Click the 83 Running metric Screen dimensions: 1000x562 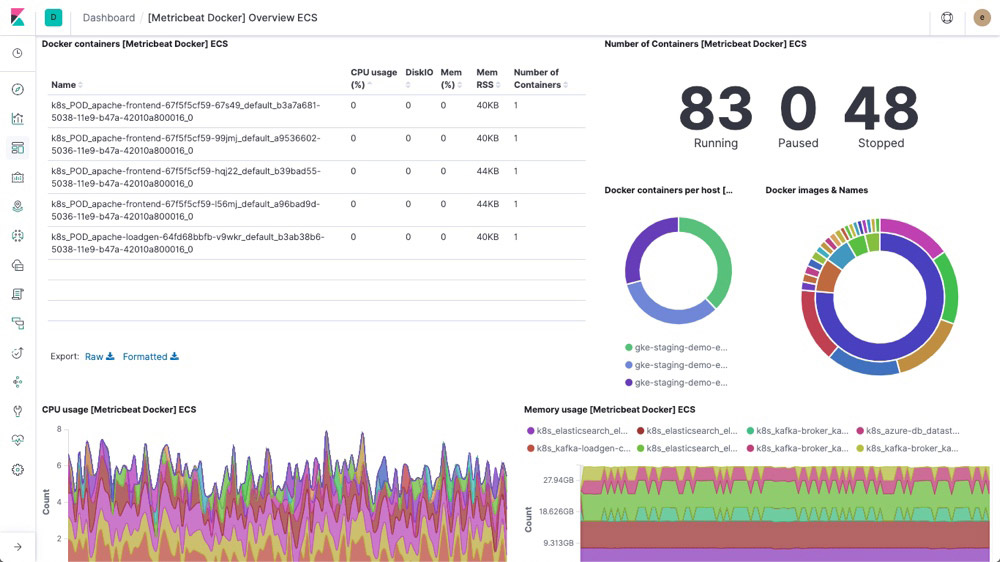tap(716, 117)
